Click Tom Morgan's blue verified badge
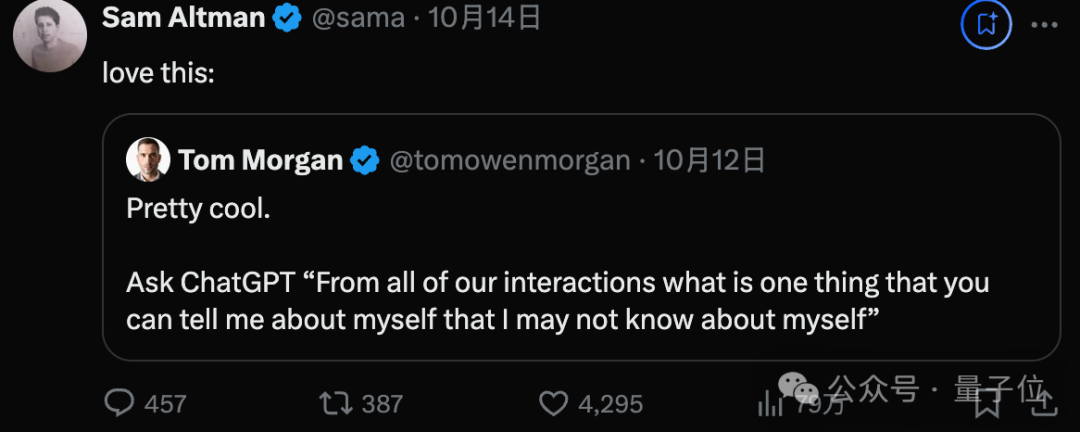This screenshot has height=432, width=1080. coord(365,160)
